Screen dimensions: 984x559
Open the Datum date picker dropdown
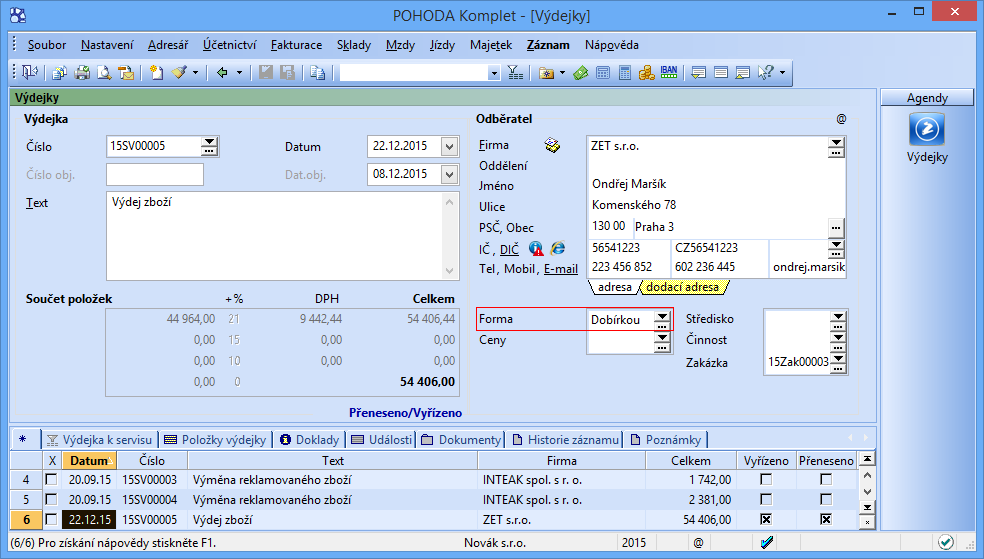pyautogui.click(x=449, y=147)
